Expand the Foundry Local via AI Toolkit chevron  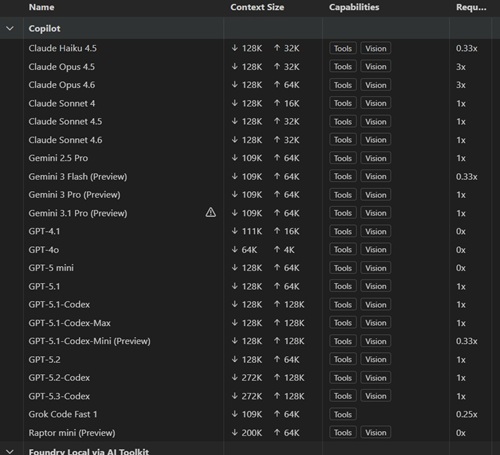(10, 451)
